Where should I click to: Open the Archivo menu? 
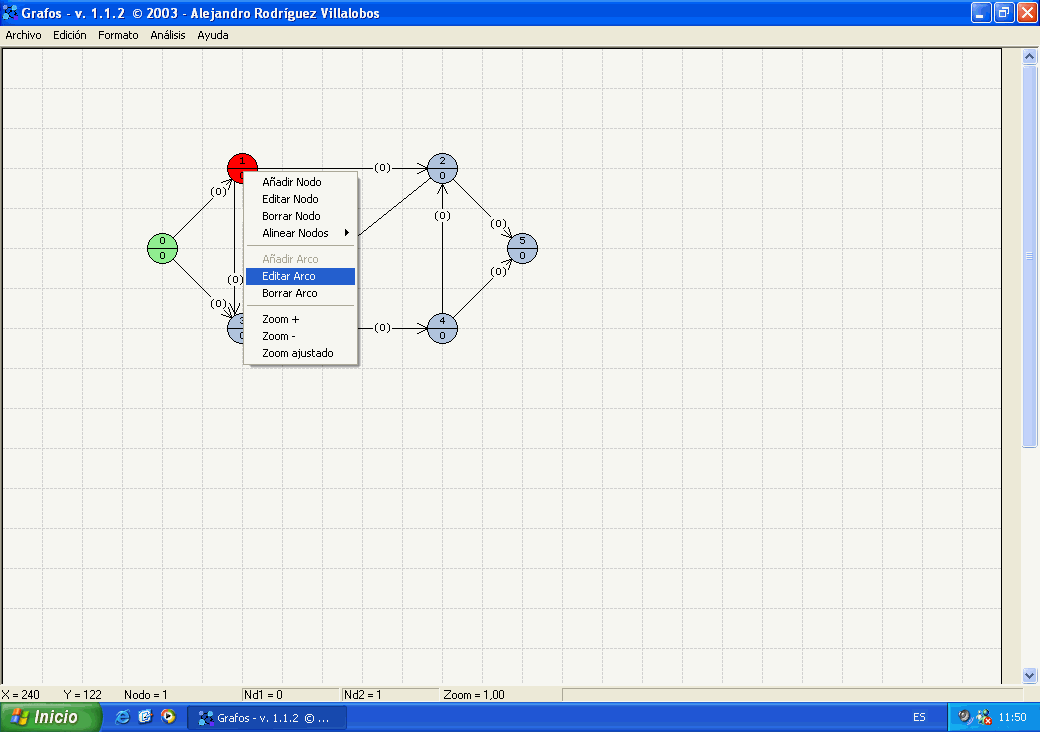point(24,35)
